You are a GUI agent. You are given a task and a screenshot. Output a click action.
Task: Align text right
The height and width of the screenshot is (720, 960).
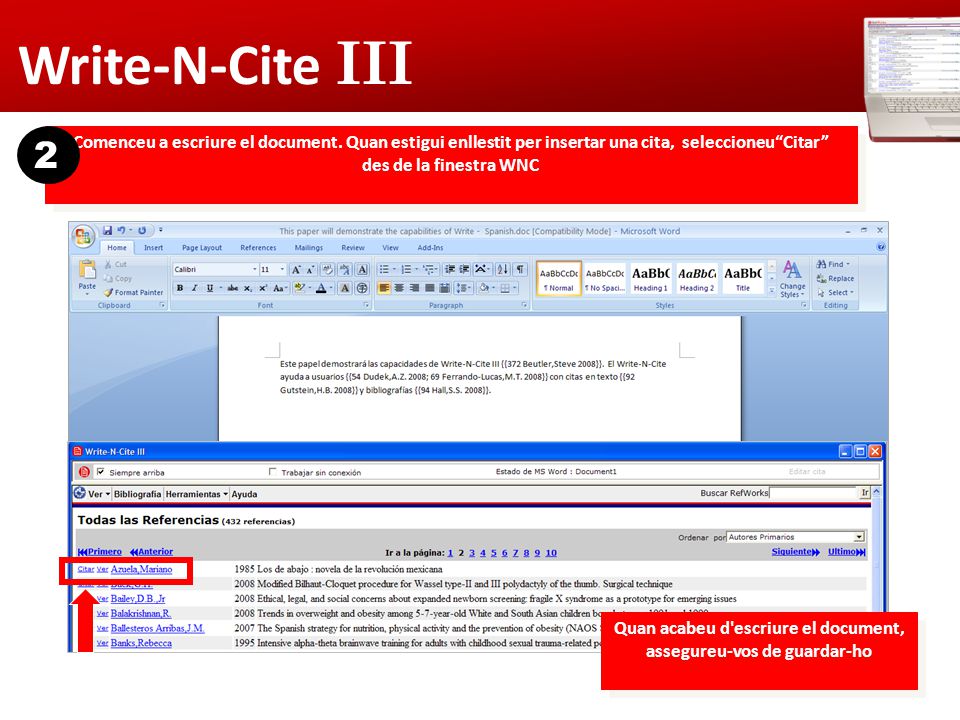(x=414, y=288)
